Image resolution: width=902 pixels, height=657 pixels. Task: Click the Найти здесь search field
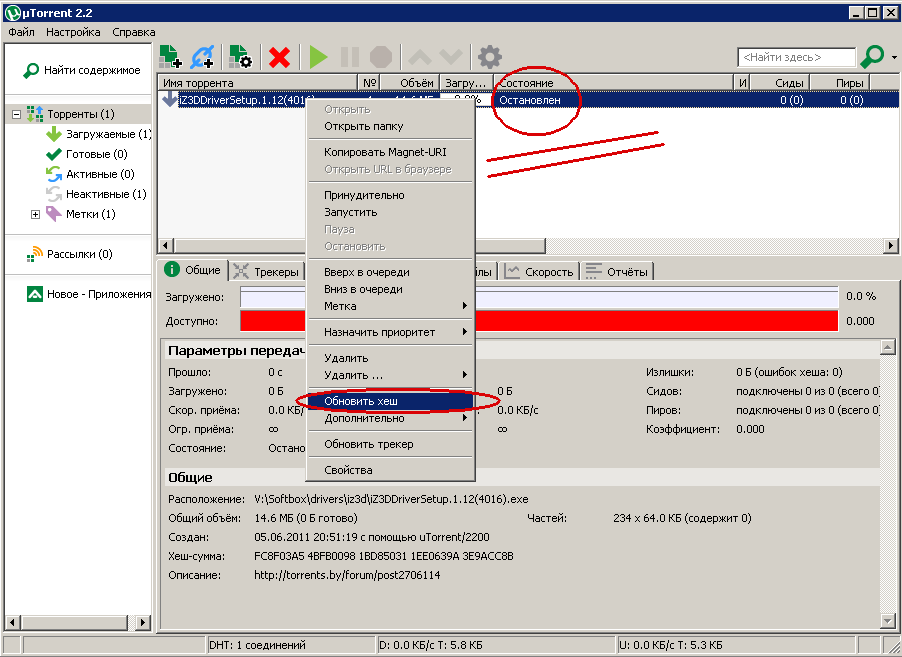click(796, 57)
